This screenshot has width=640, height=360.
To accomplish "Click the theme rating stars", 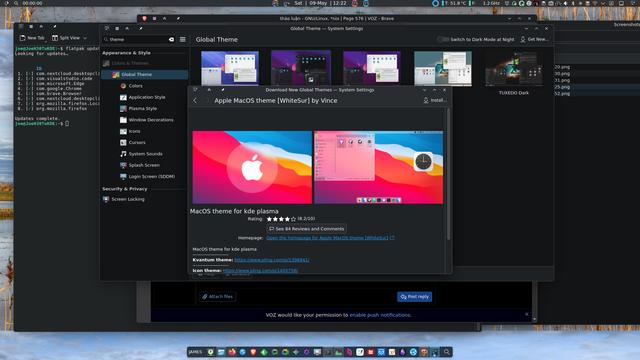I will tap(281, 219).
